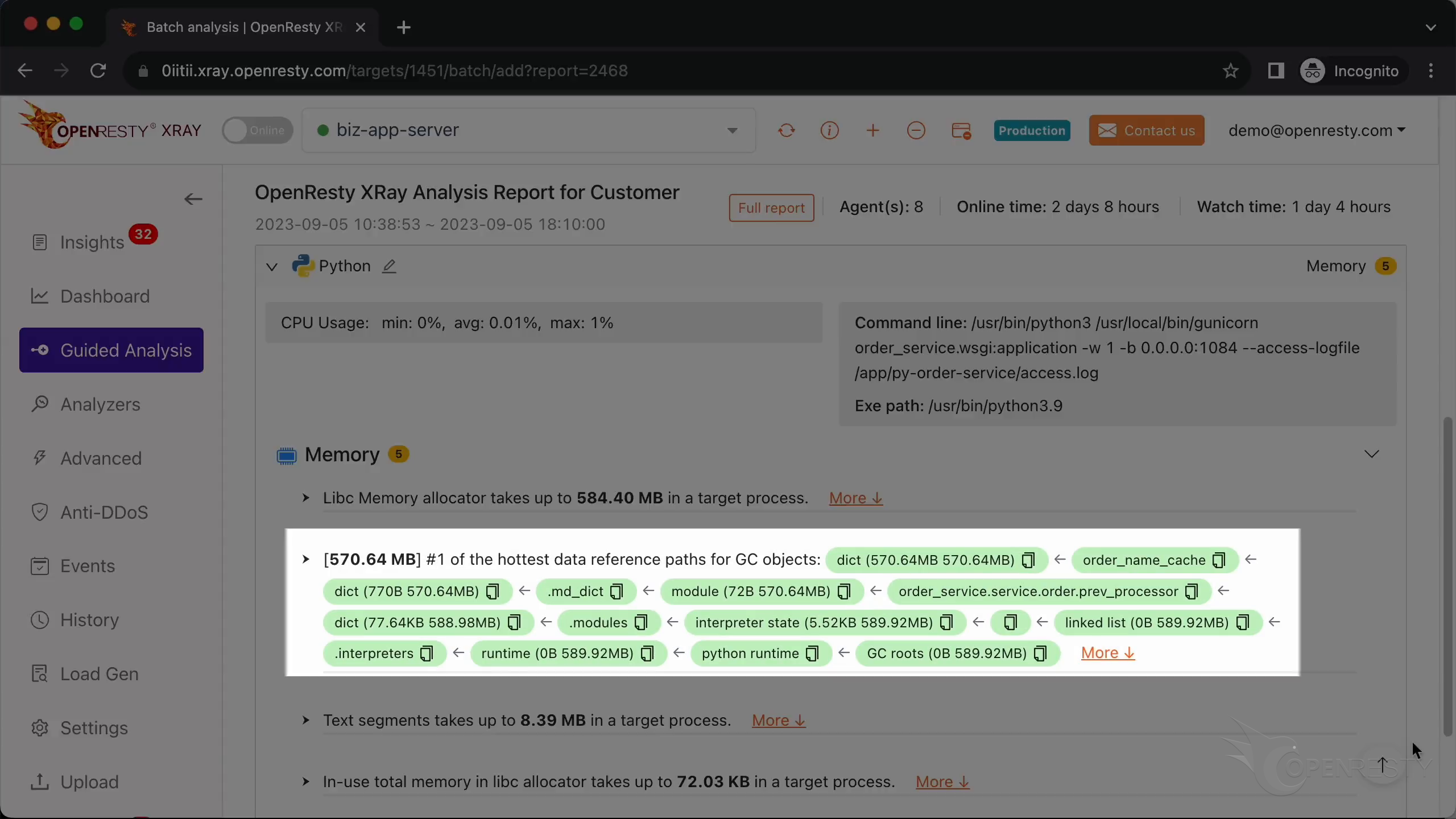Expand the Text segments row

306,721
